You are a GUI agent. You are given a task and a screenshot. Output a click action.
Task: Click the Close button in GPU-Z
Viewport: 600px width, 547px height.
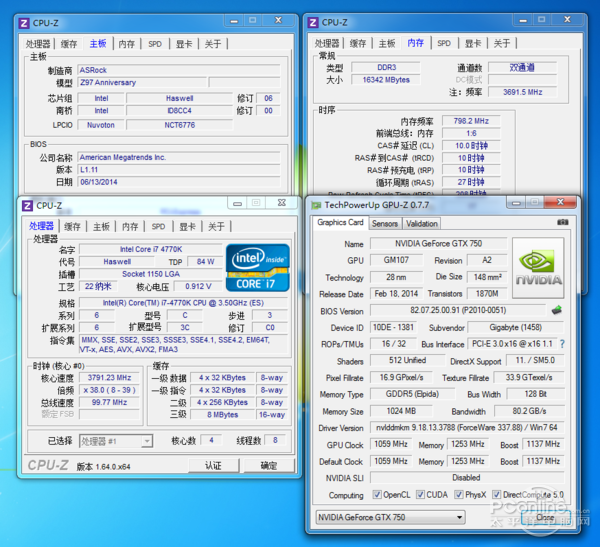[x=546, y=517]
